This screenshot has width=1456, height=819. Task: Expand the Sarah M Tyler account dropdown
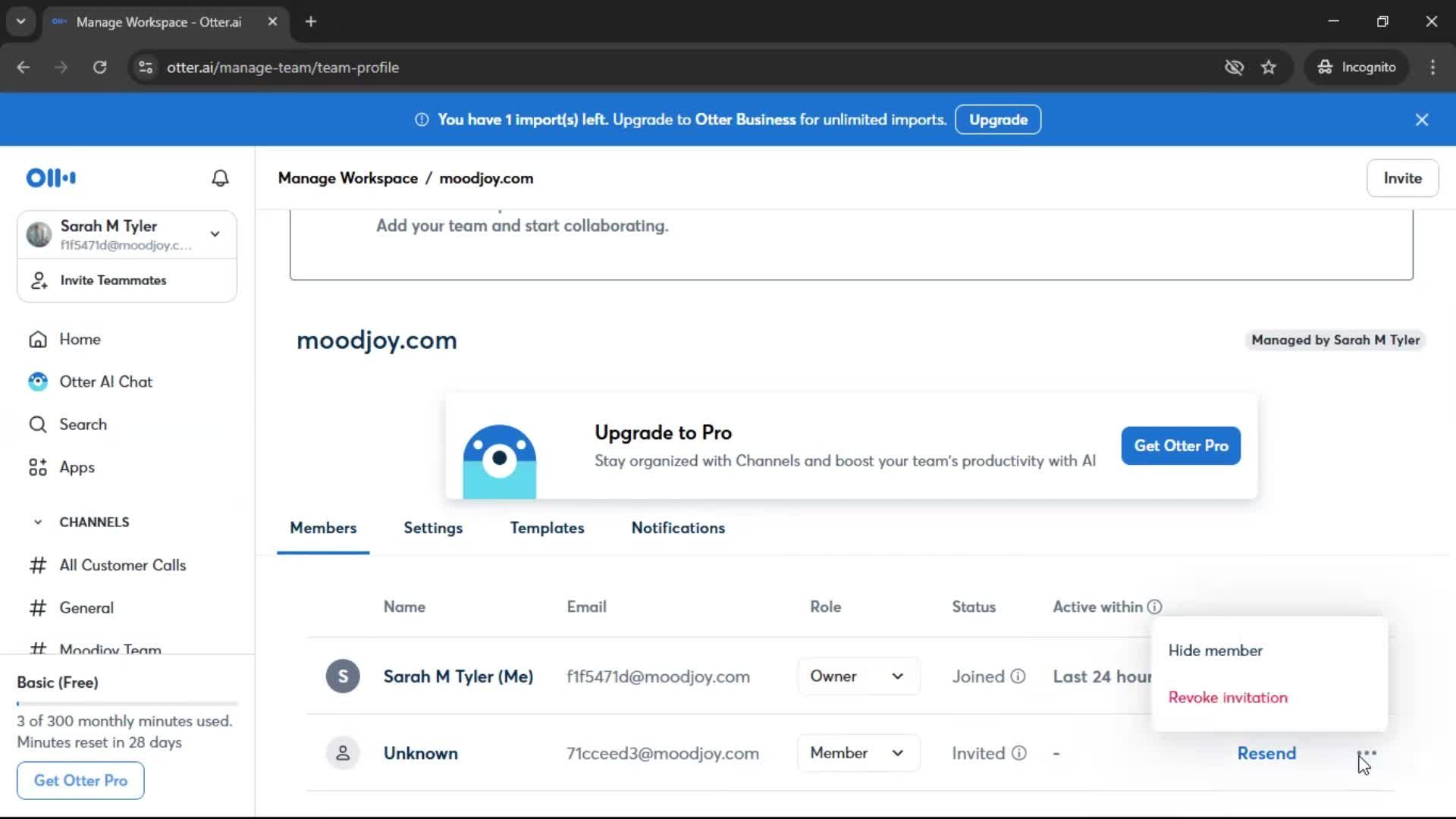215,234
